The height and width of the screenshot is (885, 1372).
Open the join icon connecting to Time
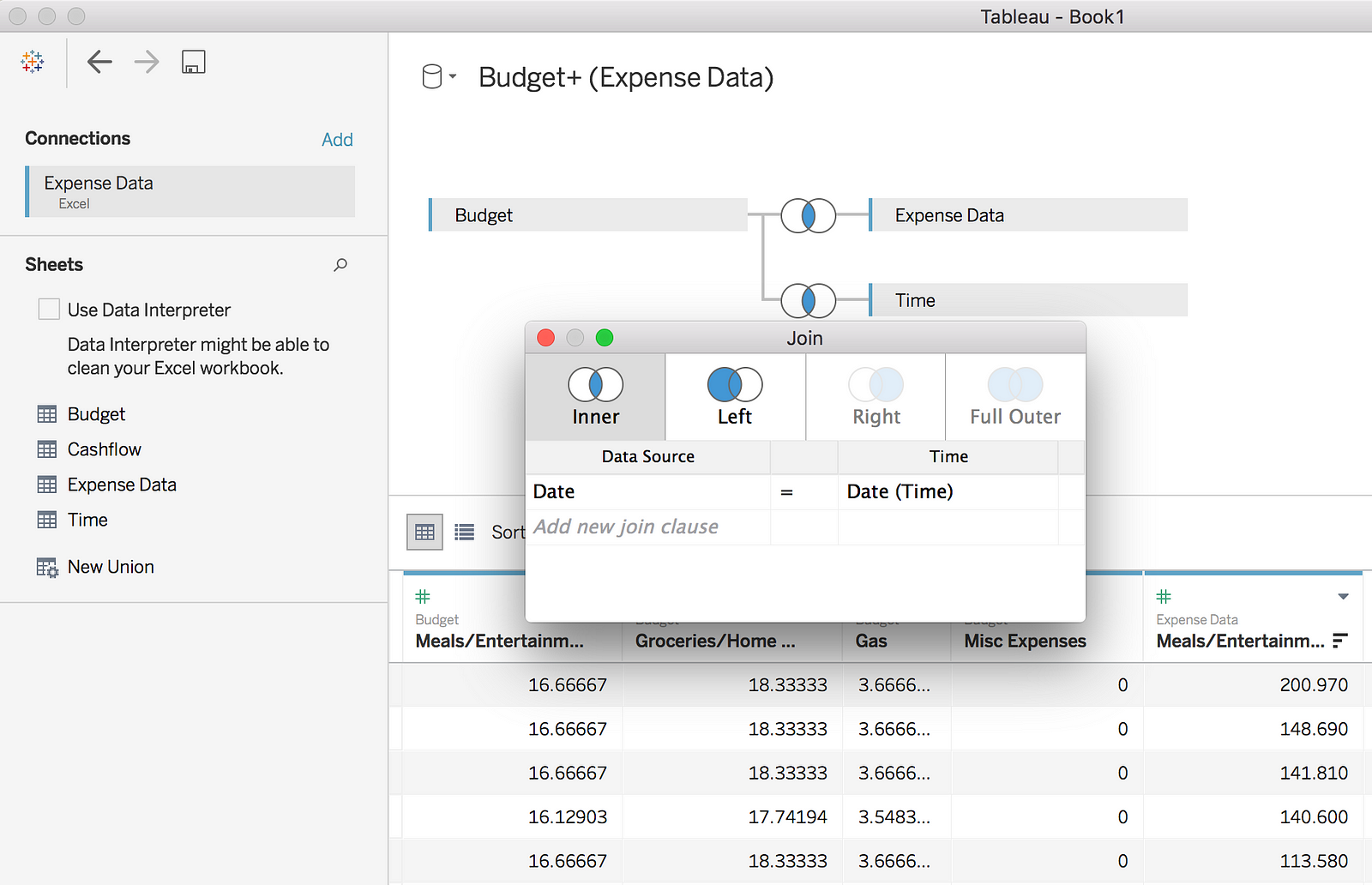(x=808, y=300)
